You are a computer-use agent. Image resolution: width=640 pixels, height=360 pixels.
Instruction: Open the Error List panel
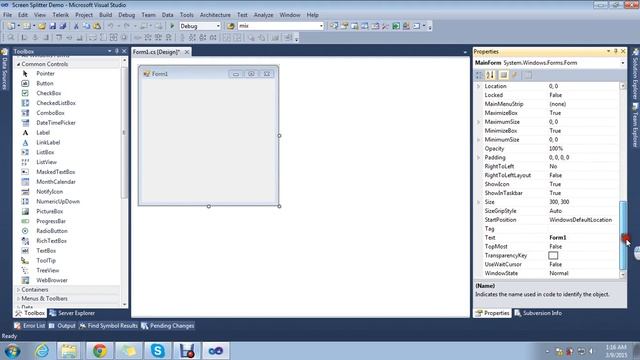pos(30,326)
